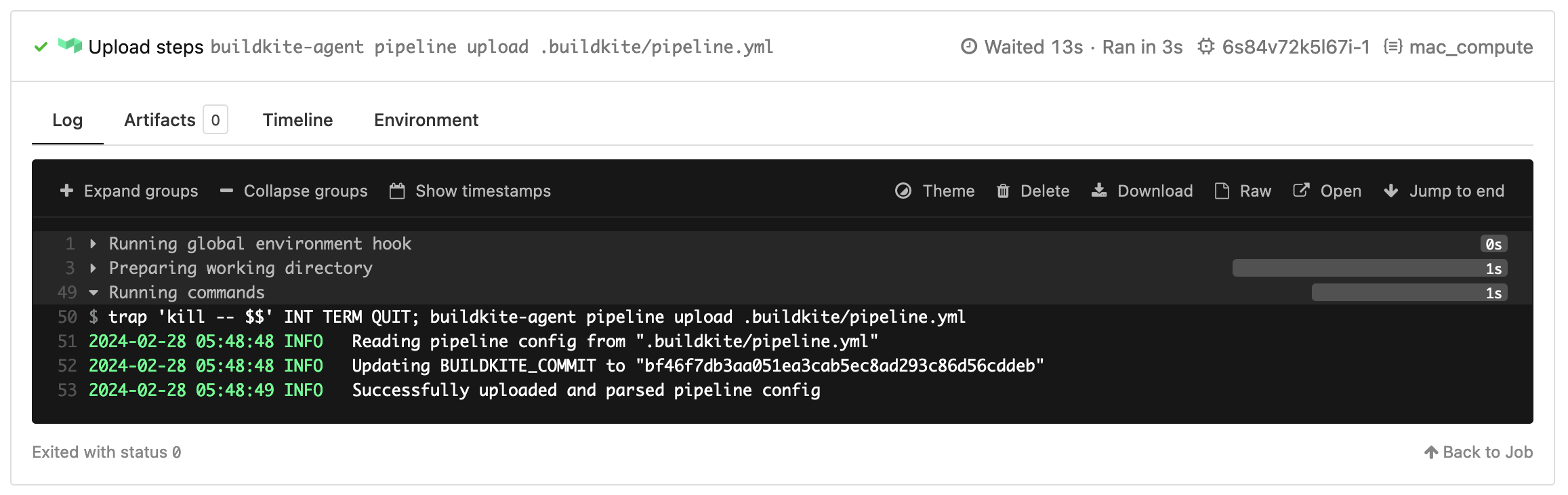This screenshot has height=495, width=1568.
Task: Click the mac_compute queue label
Action: point(1470,47)
